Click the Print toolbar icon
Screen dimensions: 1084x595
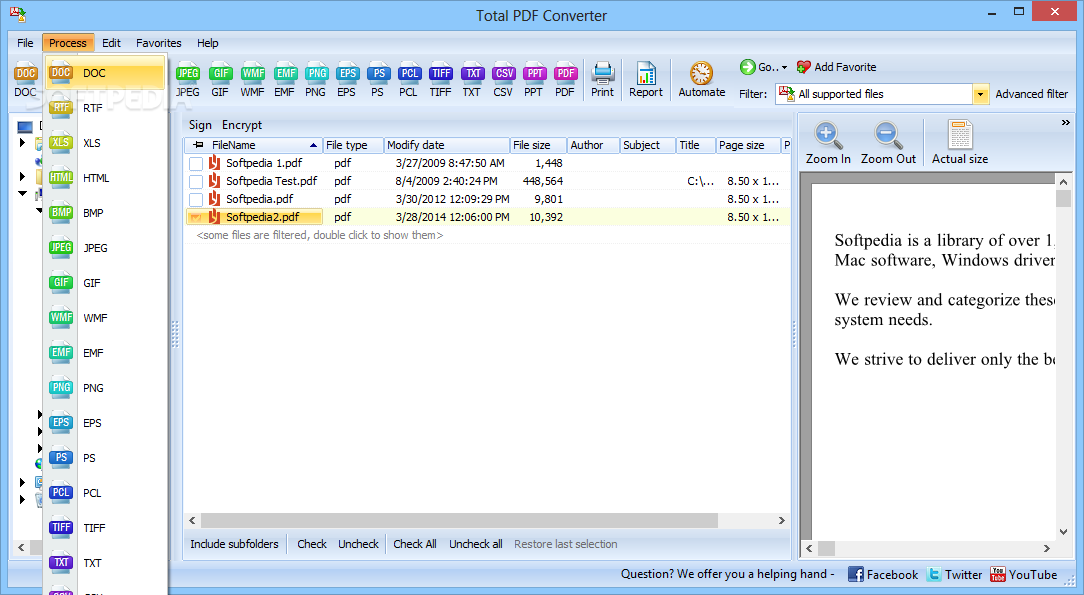point(602,81)
